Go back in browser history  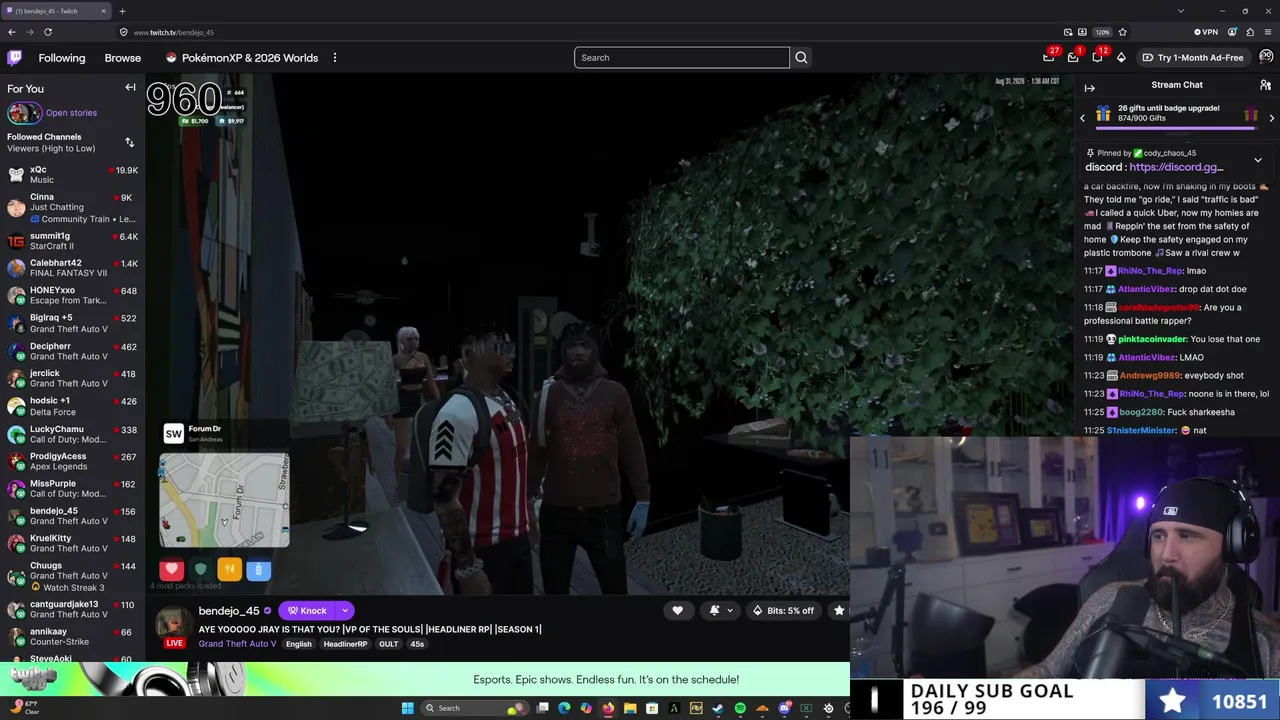pyautogui.click(x=12, y=32)
